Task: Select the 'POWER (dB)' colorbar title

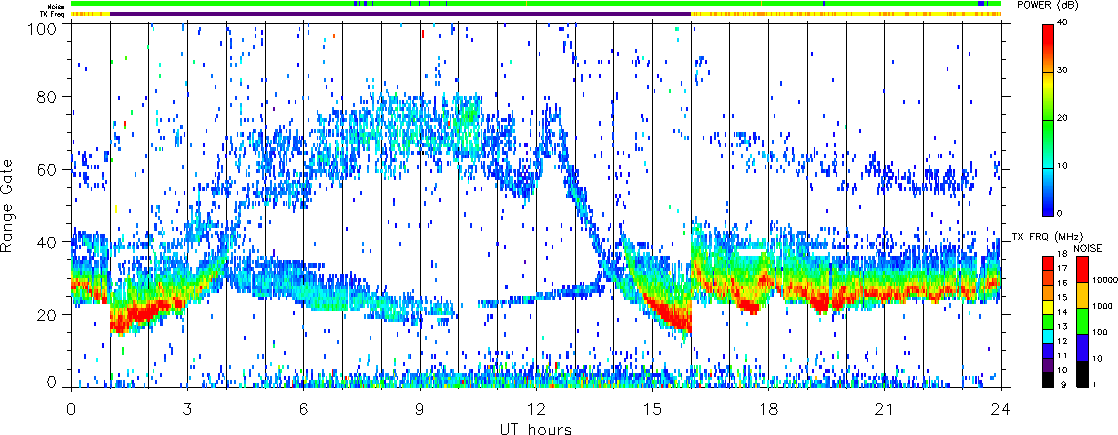Action: (1047, 5)
